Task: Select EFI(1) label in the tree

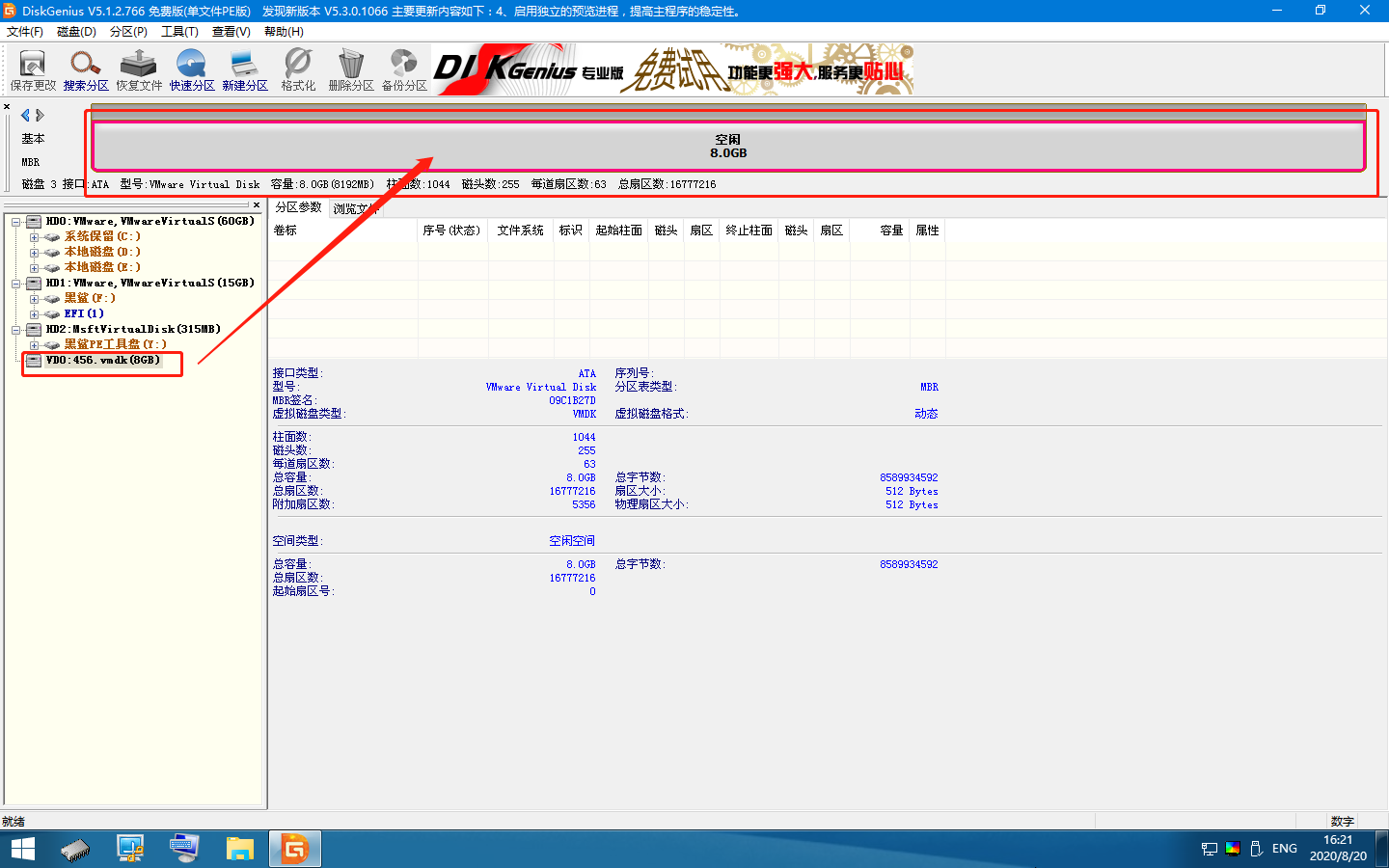Action: [x=84, y=314]
